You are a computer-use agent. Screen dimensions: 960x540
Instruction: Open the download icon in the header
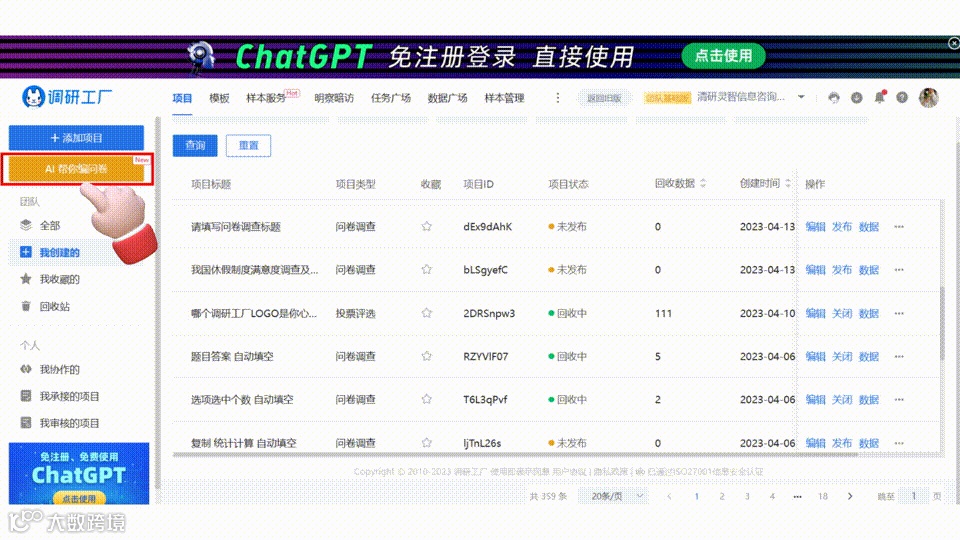coord(857,97)
